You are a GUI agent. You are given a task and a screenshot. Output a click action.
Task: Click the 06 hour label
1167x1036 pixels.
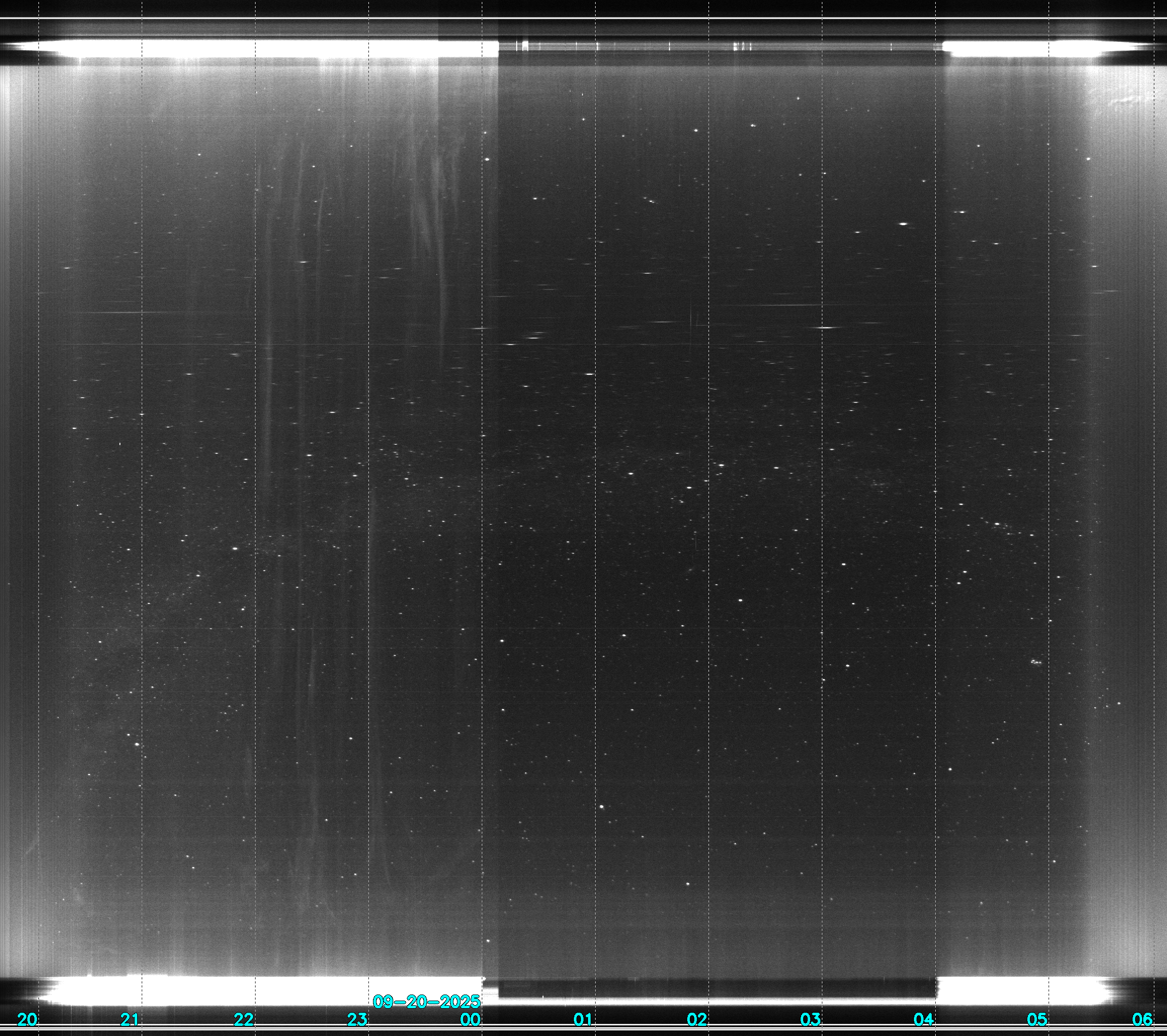point(1142,1019)
